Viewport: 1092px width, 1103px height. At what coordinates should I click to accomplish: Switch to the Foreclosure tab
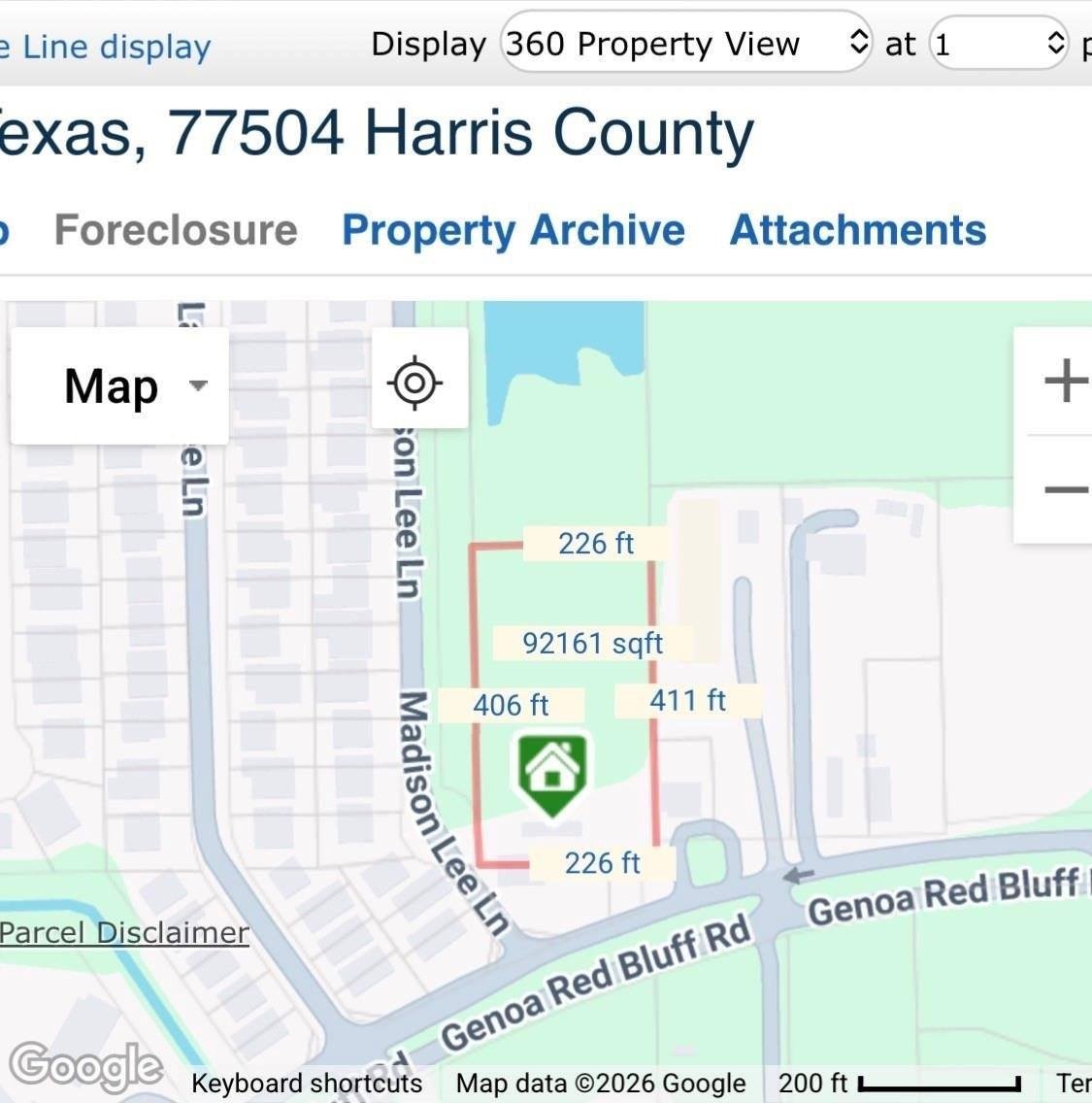point(176,231)
